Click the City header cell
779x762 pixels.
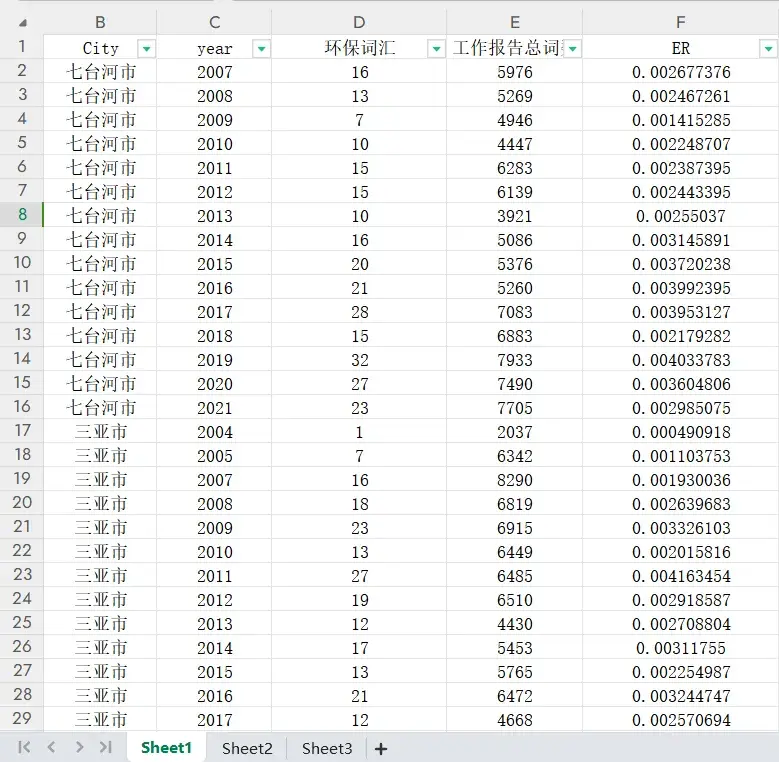tap(100, 48)
